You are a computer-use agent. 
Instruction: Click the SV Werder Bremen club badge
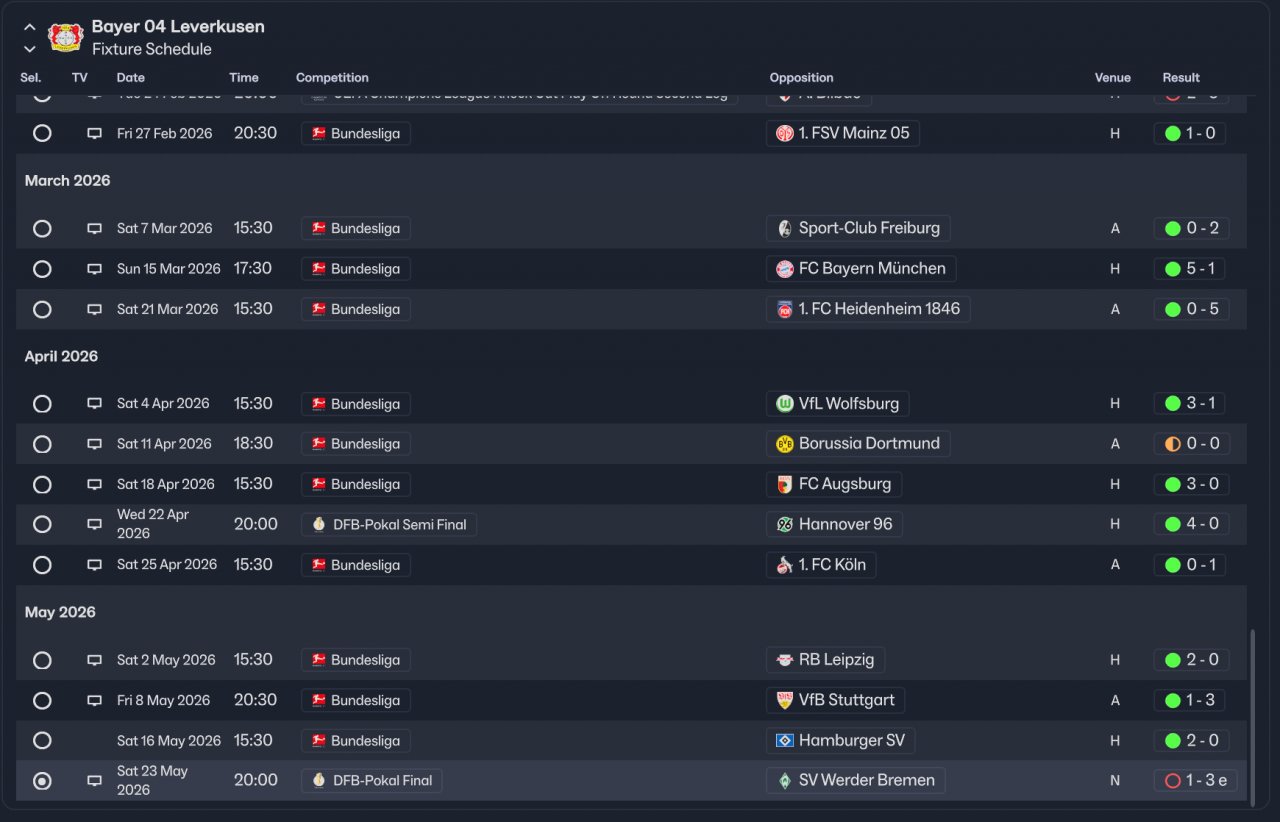pyautogui.click(x=785, y=781)
